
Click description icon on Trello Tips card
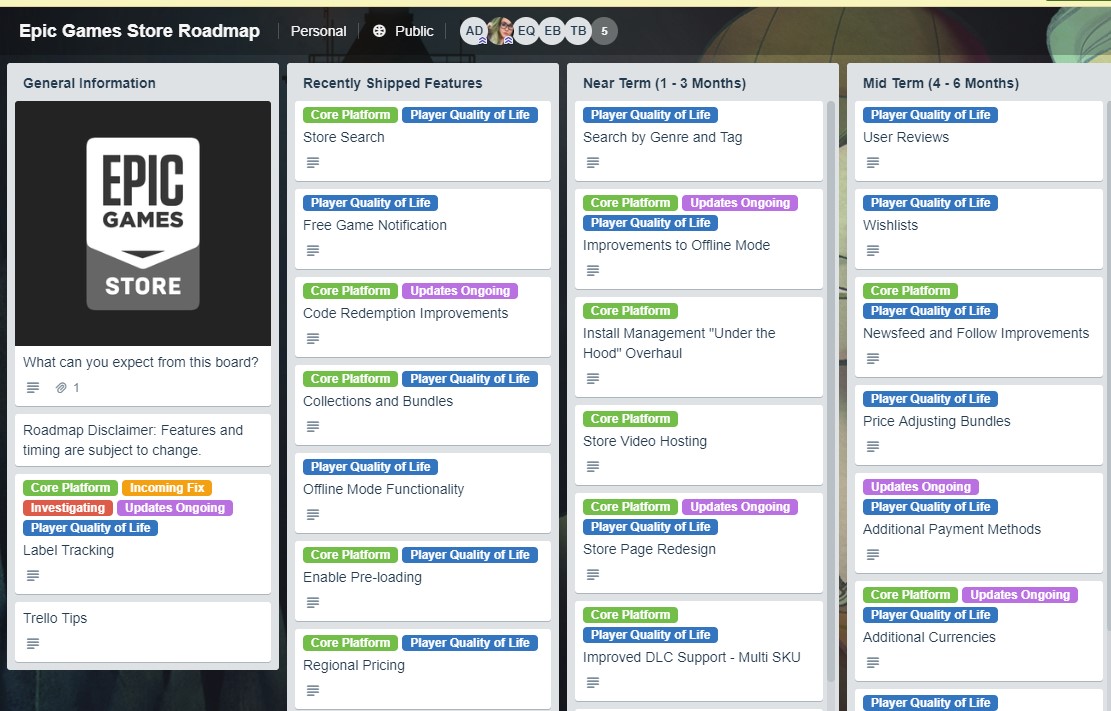click(x=33, y=643)
